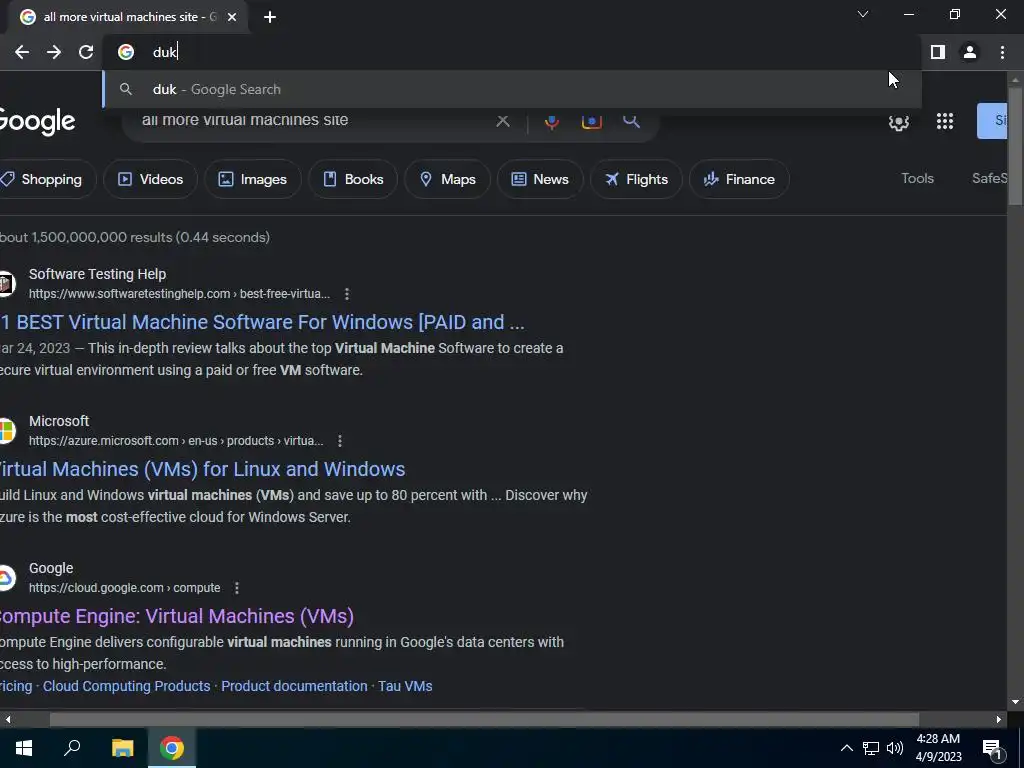Open more options for Microsoft result

pos(340,441)
